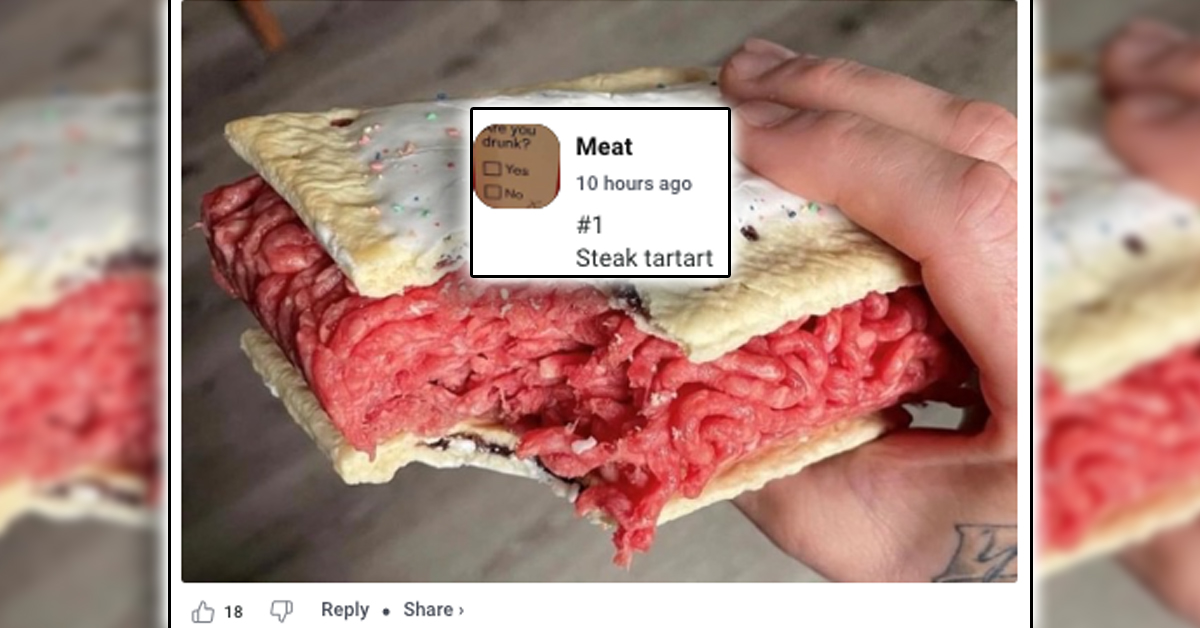Click the white comment overlay card

(x=600, y=192)
